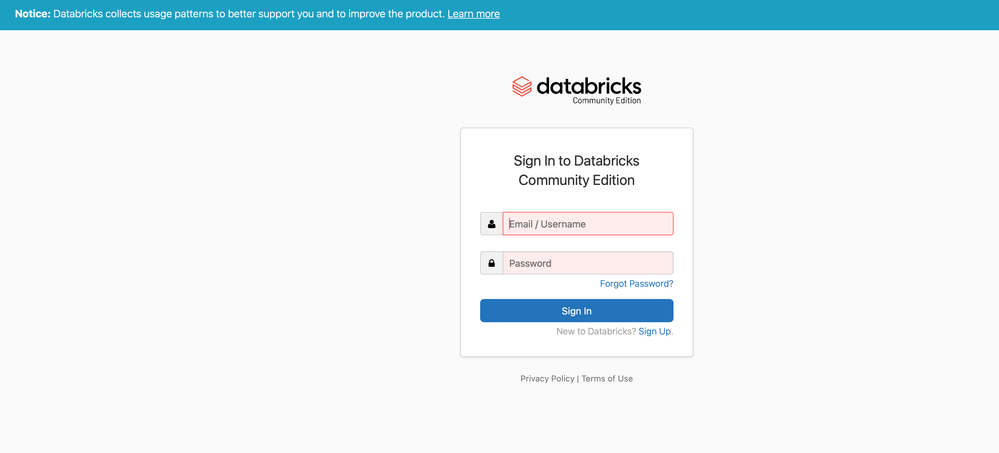999x453 pixels.
Task: Click the Sign In to Databricks heading
Action: coord(577,161)
